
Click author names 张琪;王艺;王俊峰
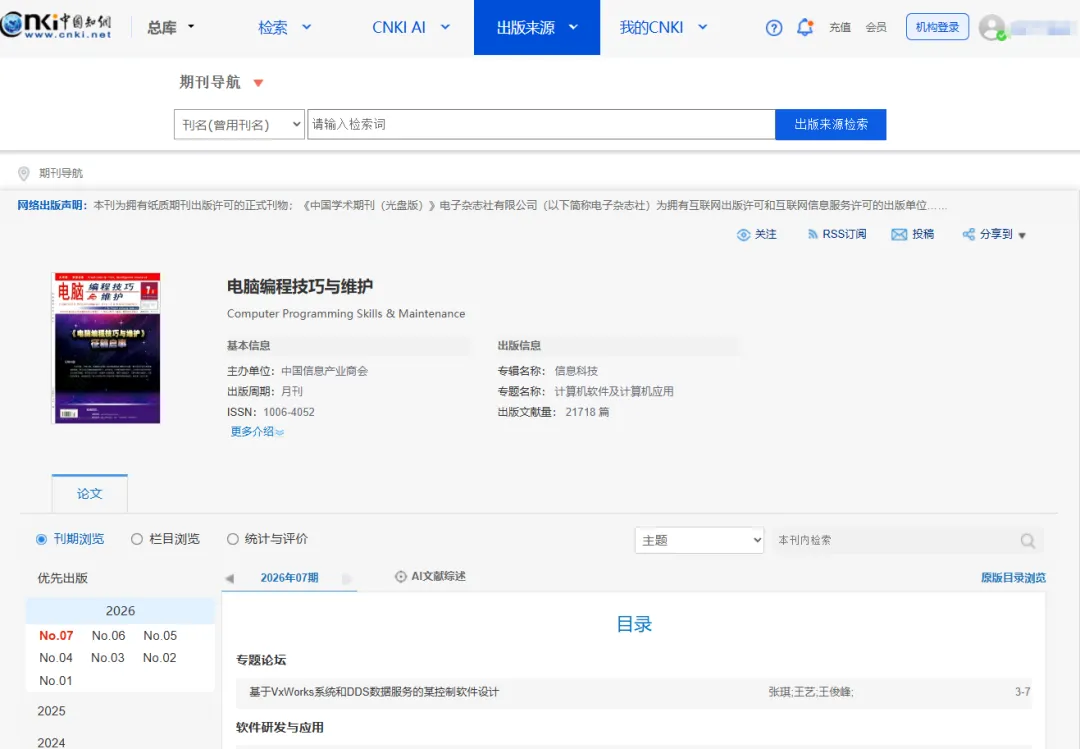811,692
